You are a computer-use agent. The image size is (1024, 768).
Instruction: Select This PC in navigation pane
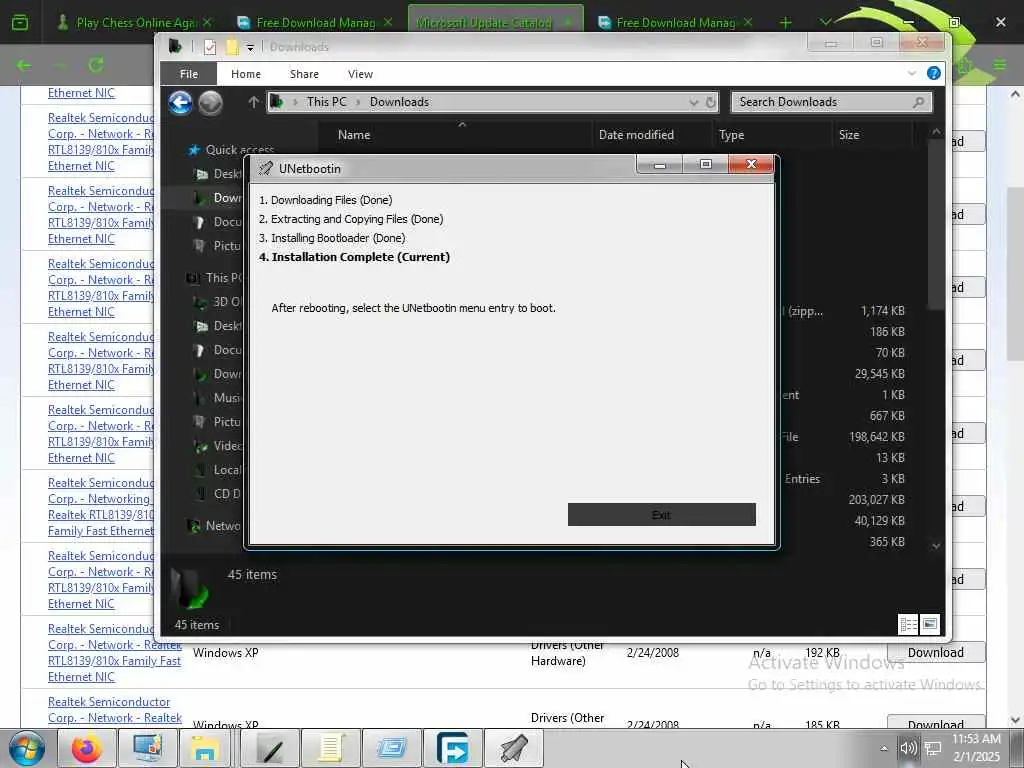tap(216, 278)
